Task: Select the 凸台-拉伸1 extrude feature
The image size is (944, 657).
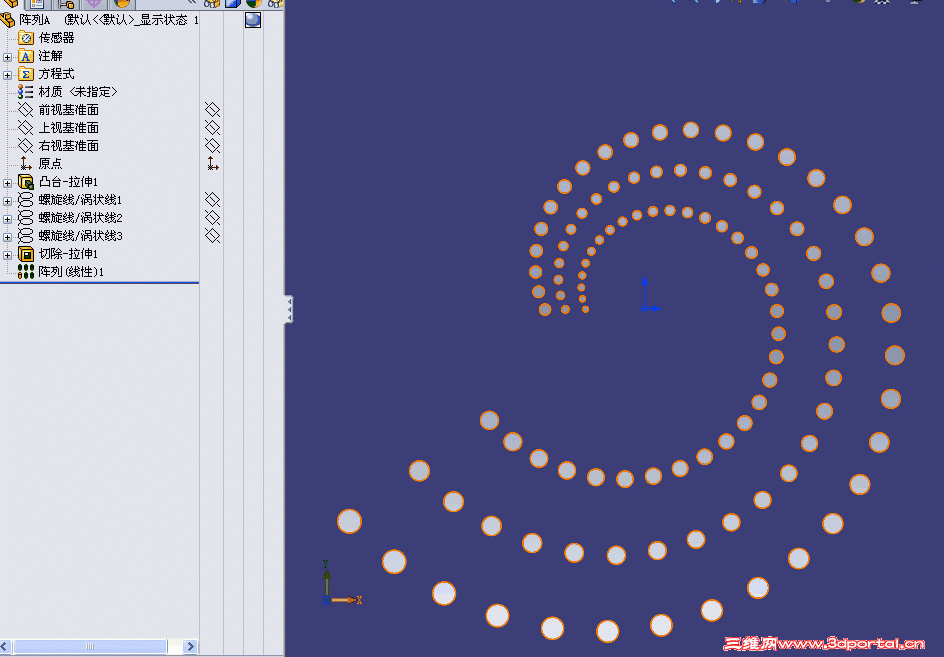Action: point(58,182)
